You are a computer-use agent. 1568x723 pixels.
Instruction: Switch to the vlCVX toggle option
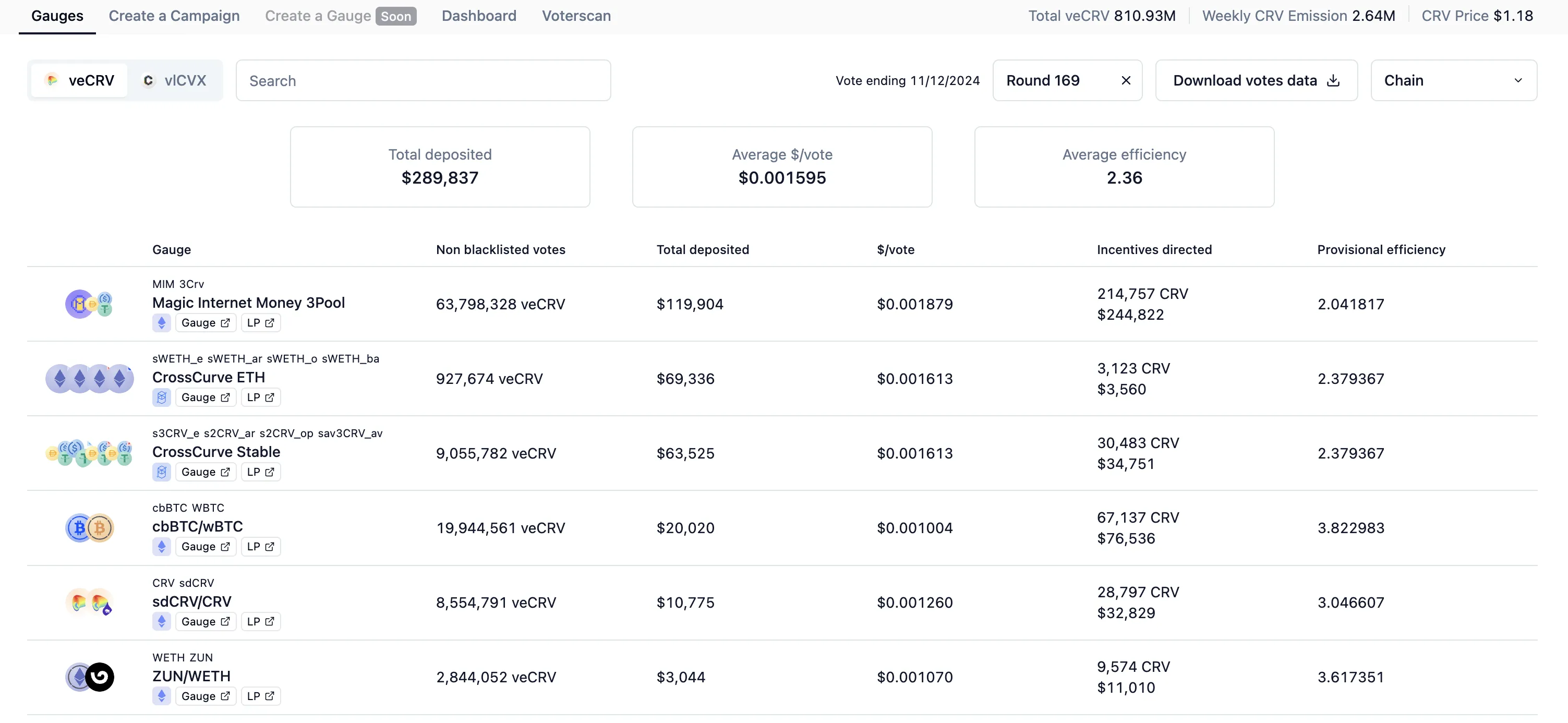pyautogui.click(x=175, y=80)
